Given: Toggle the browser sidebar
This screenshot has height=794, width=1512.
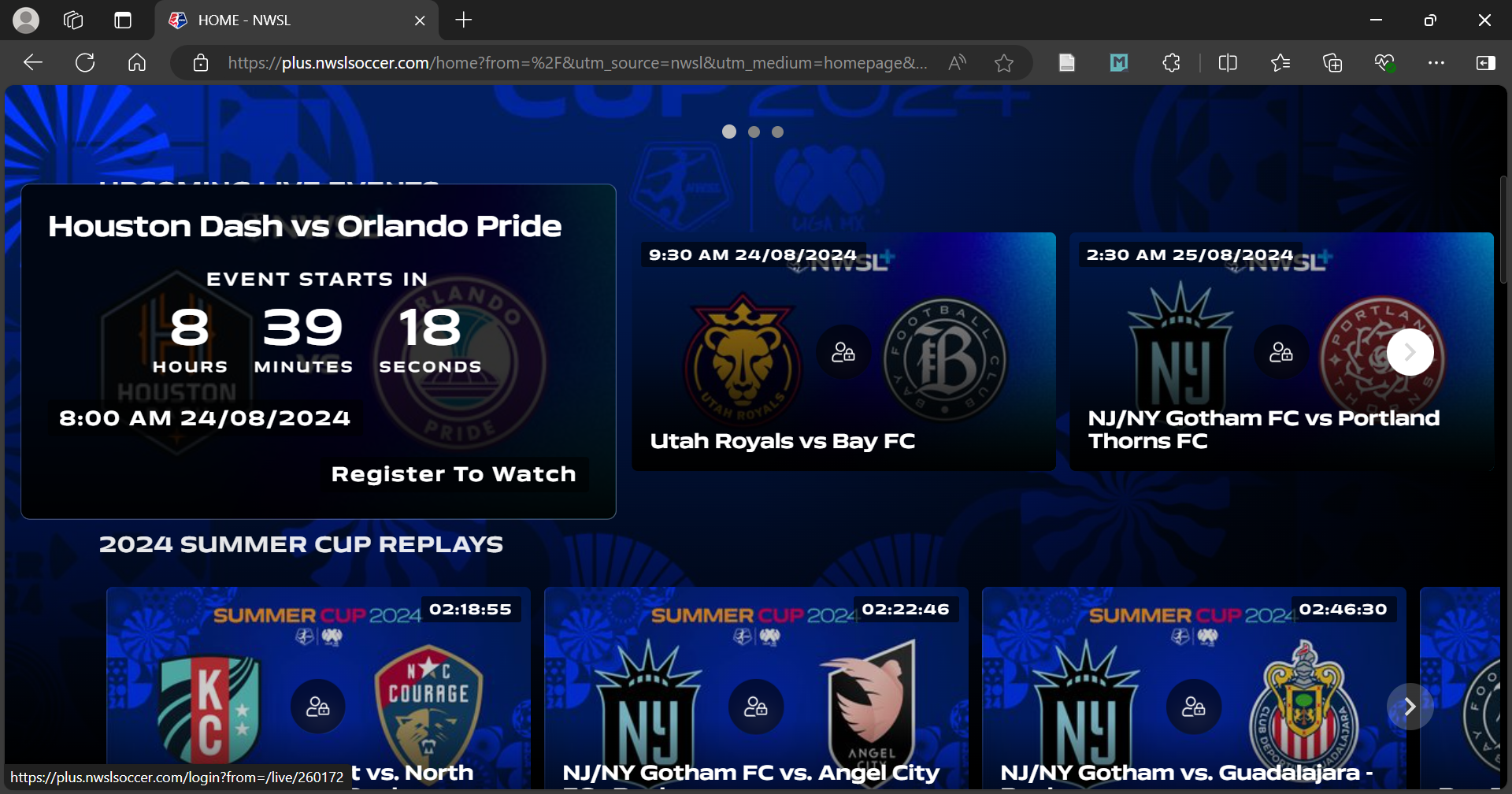Looking at the screenshot, I should tap(1486, 63).
